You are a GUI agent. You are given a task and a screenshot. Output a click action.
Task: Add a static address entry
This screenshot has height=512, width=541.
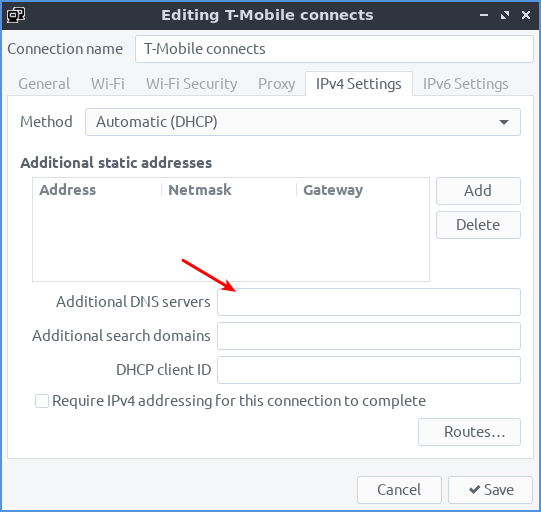(478, 191)
